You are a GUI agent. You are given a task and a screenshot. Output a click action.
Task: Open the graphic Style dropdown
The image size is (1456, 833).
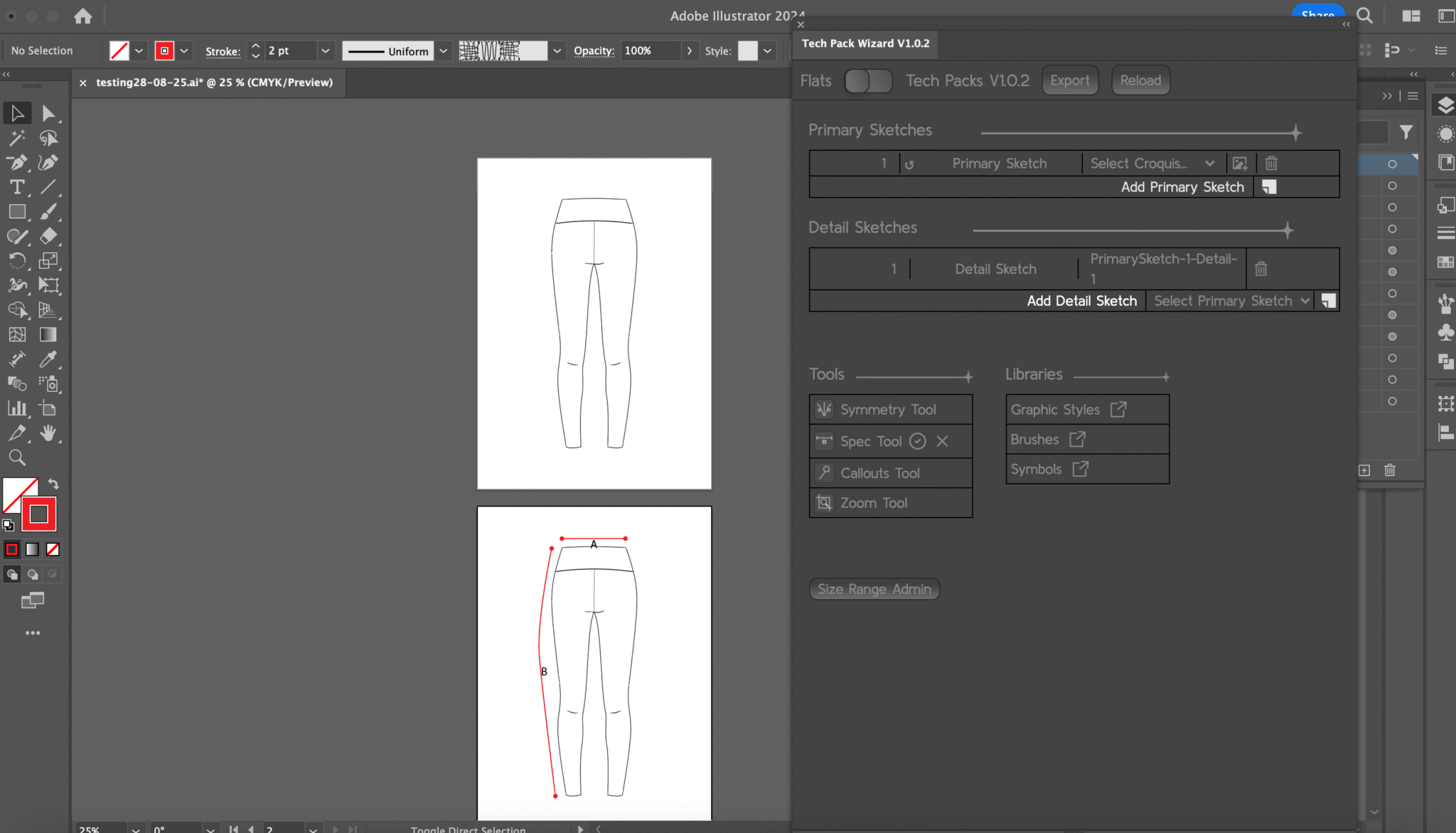click(x=768, y=51)
